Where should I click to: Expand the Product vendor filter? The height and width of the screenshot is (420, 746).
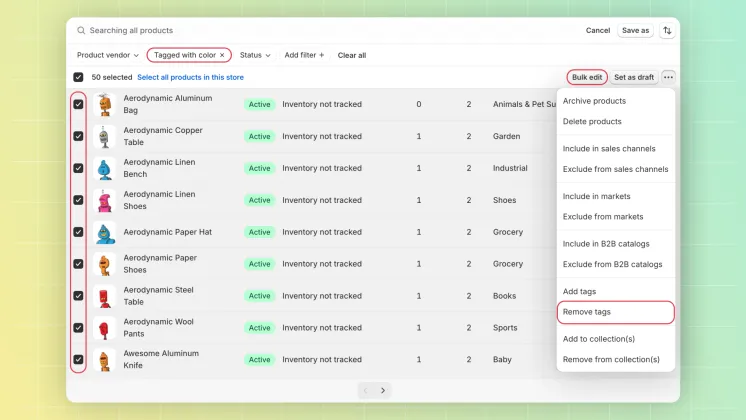point(108,55)
